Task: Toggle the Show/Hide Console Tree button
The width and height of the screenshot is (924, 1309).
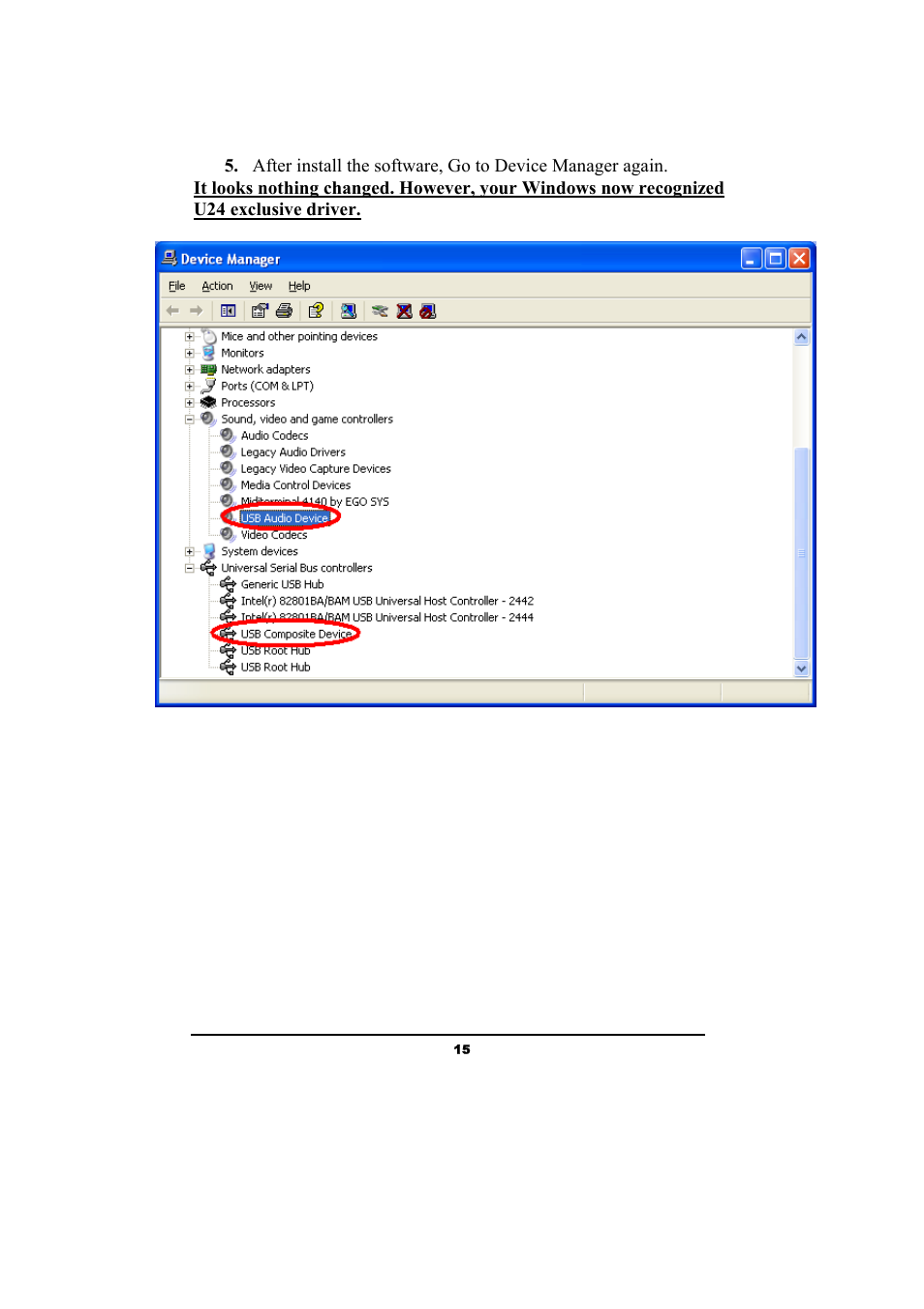Action: point(228,311)
